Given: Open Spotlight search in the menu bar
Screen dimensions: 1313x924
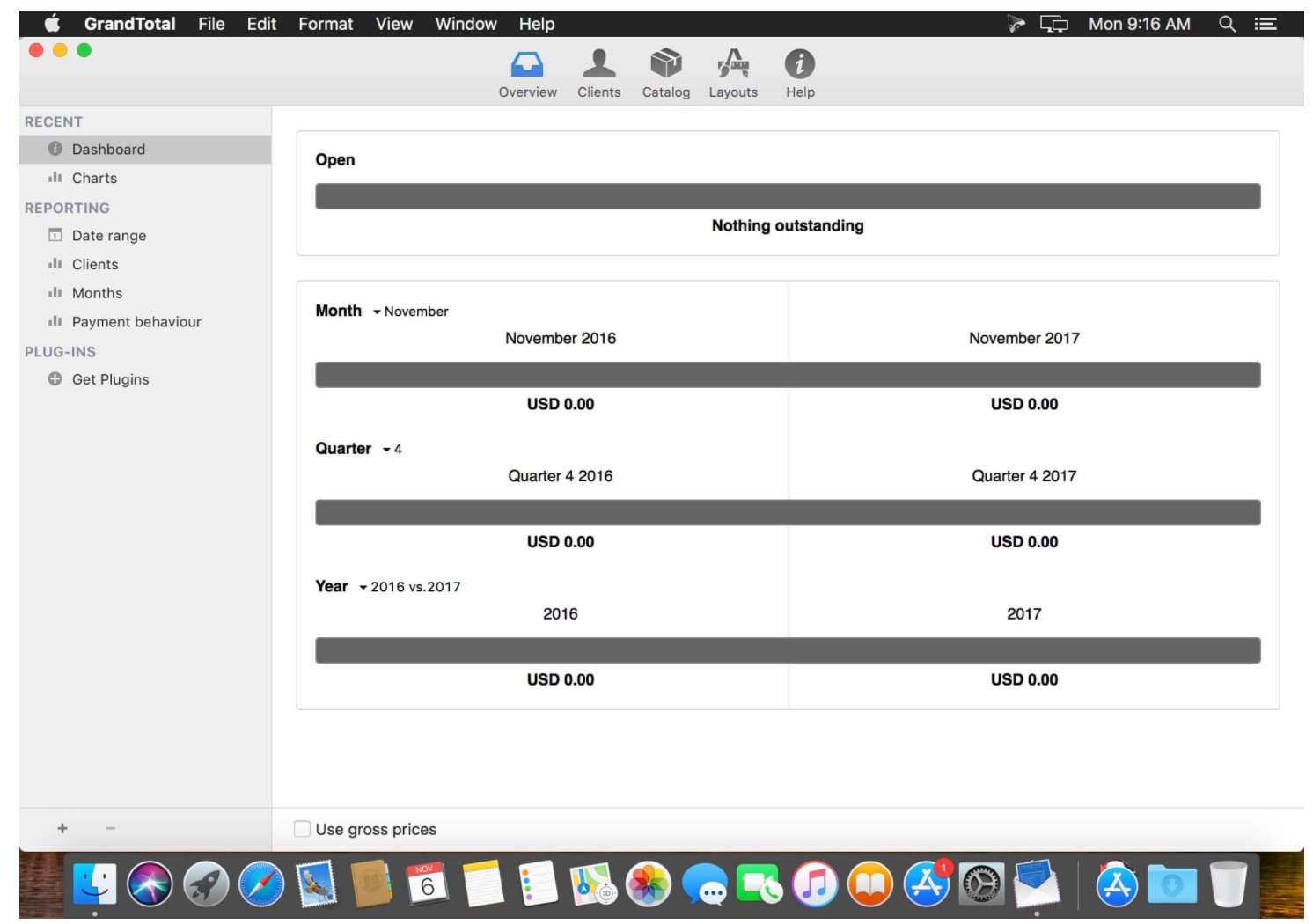Looking at the screenshot, I should [1227, 24].
